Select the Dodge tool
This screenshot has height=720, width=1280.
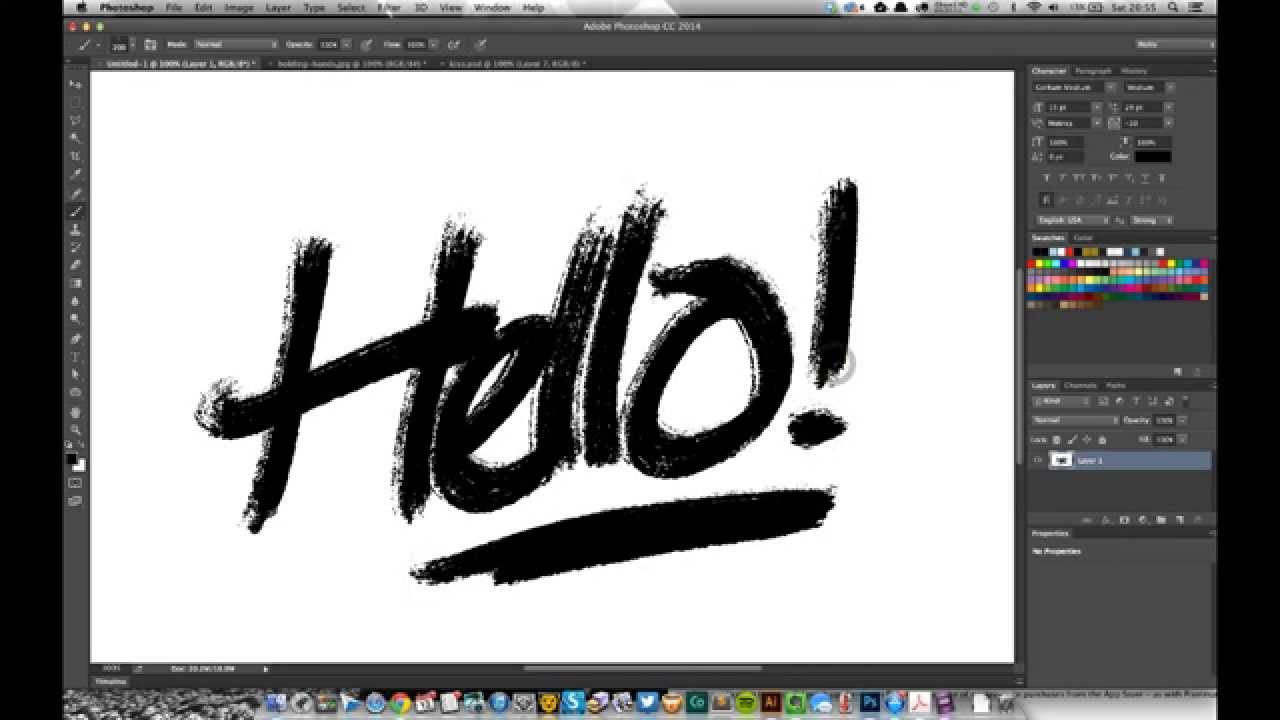[75, 319]
